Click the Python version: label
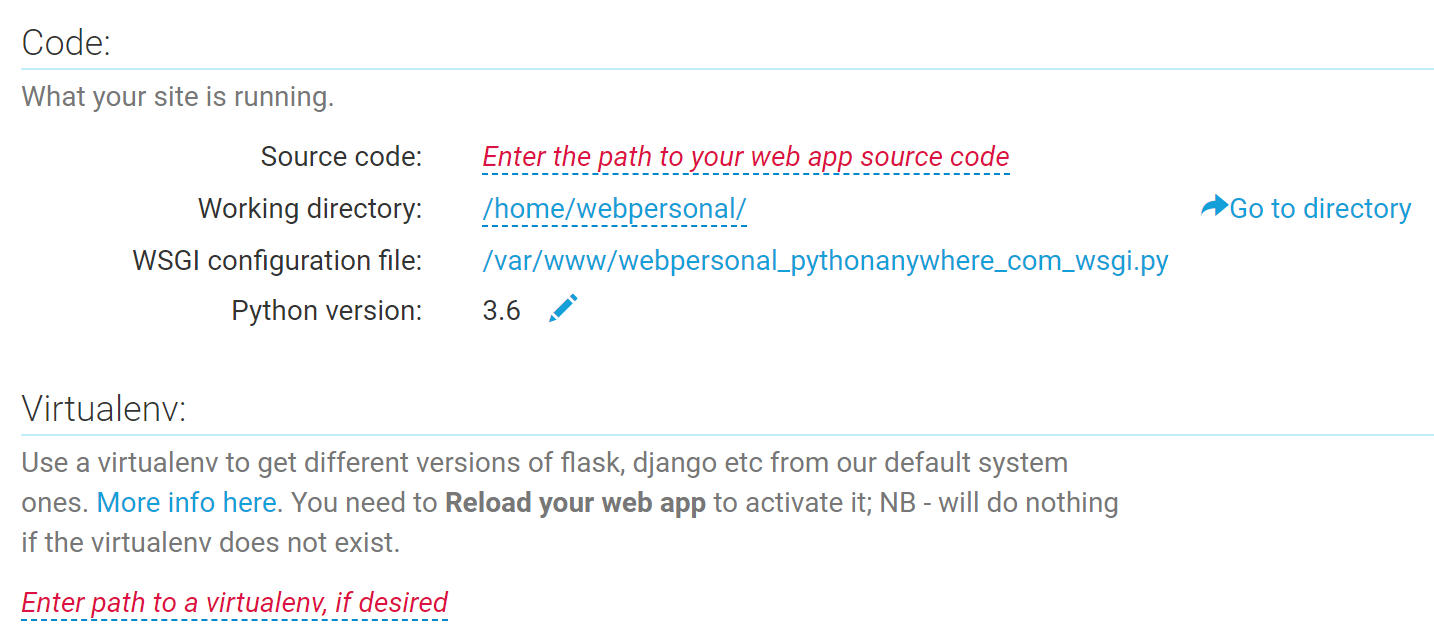 (x=327, y=311)
